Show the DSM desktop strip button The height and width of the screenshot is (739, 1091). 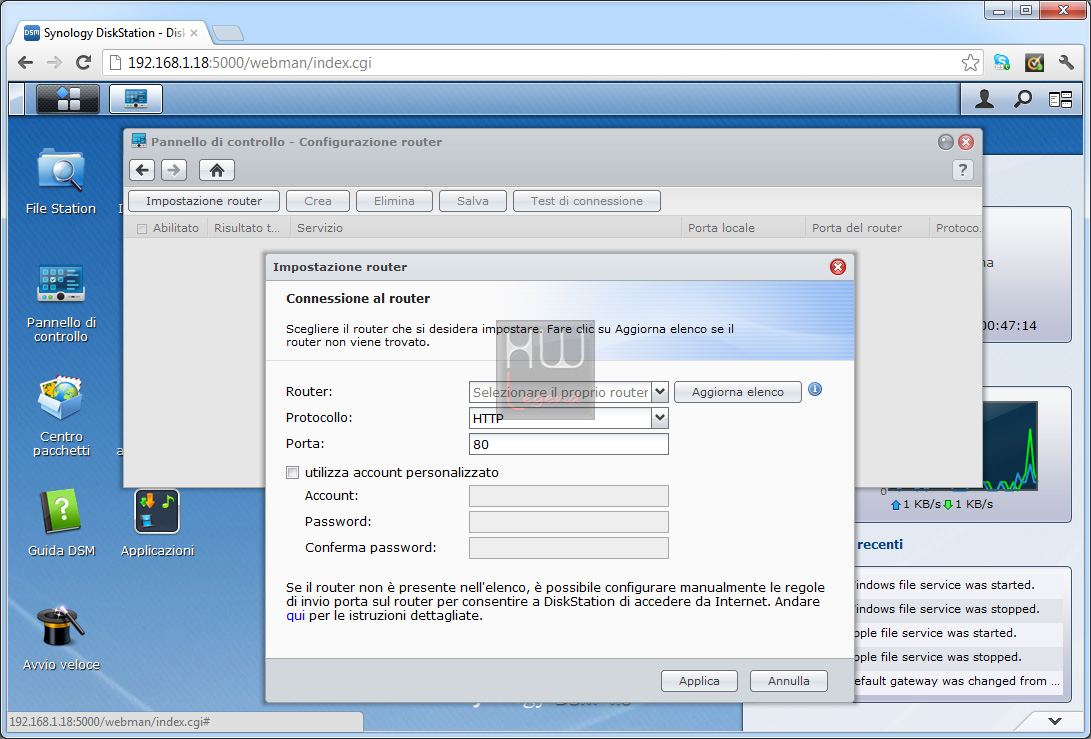(17, 99)
